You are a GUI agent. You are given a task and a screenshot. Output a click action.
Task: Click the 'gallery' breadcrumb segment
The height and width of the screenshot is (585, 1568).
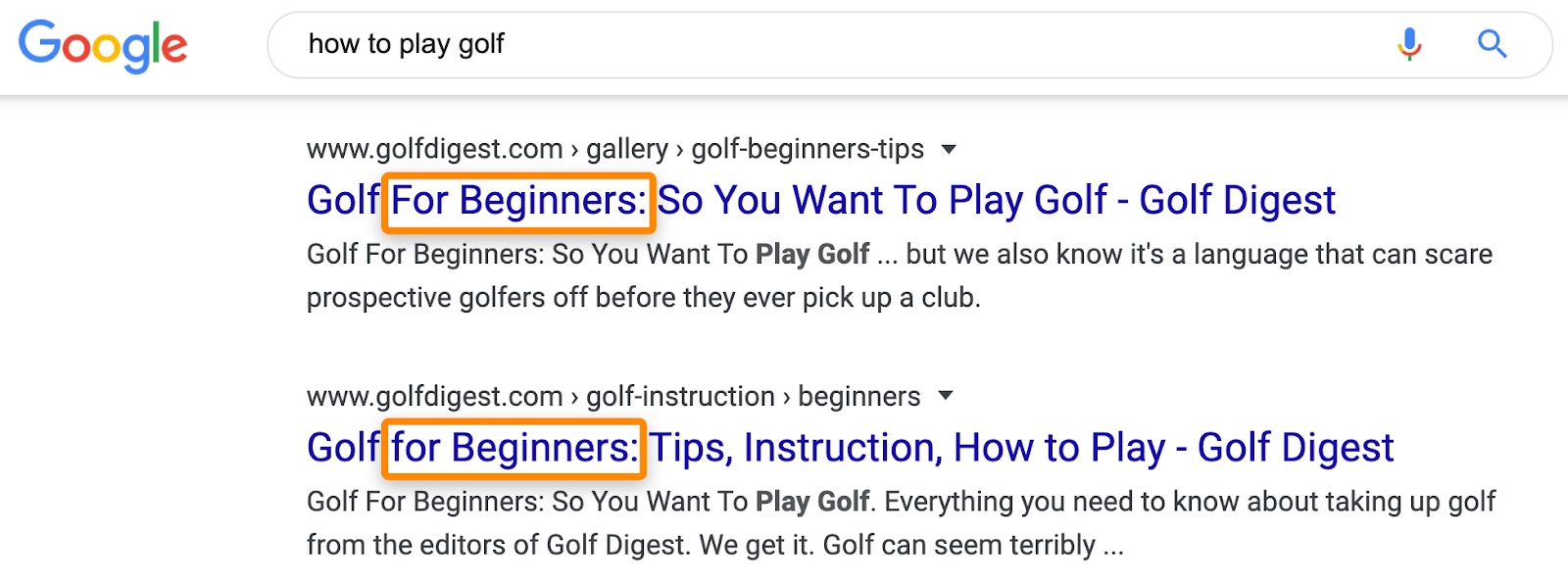(x=627, y=149)
